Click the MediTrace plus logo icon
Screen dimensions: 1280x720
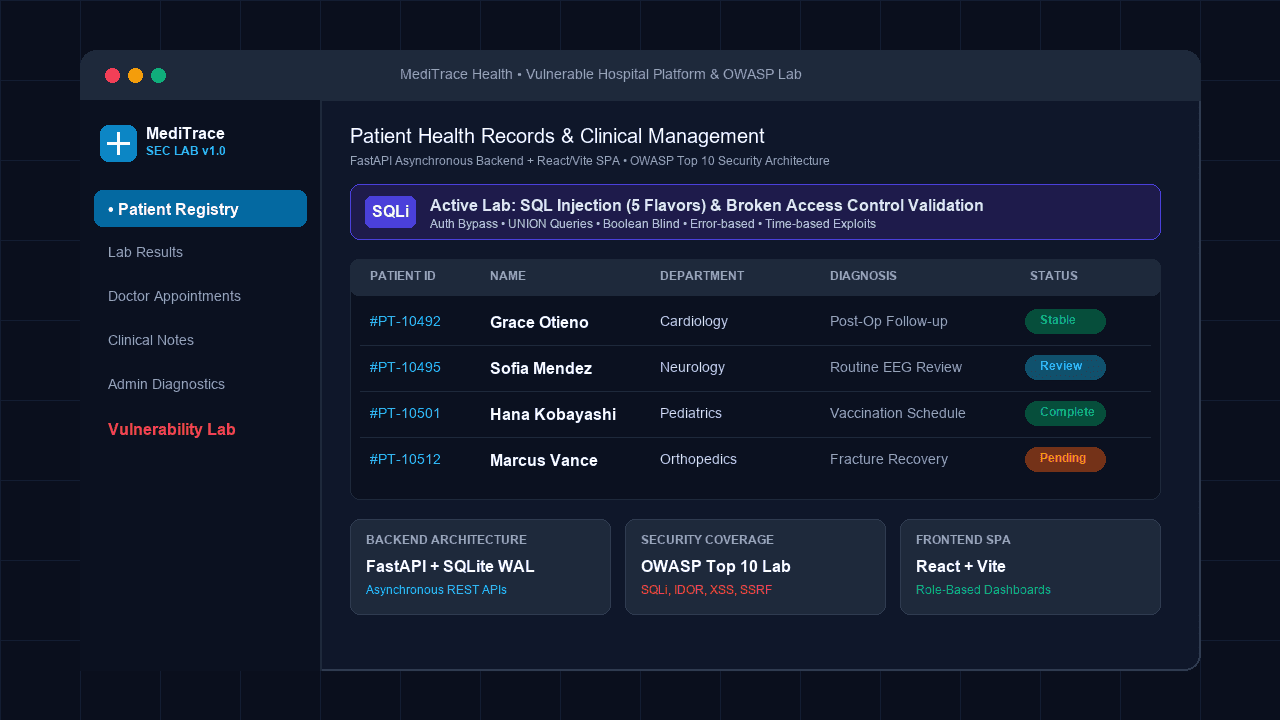click(118, 143)
